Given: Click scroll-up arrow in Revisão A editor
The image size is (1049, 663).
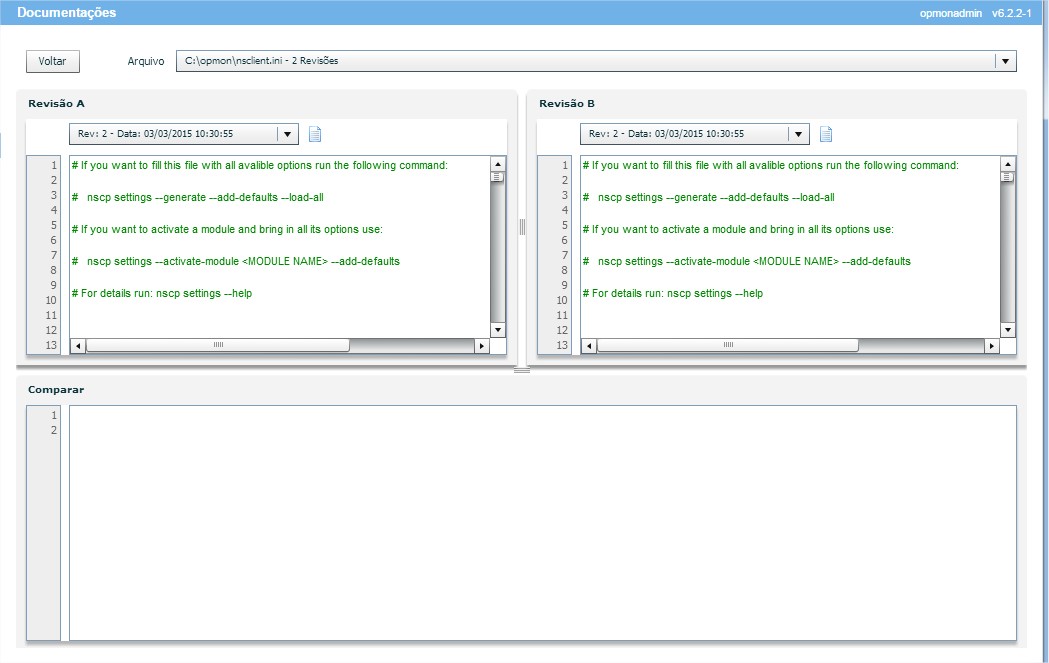Looking at the screenshot, I should [x=497, y=164].
